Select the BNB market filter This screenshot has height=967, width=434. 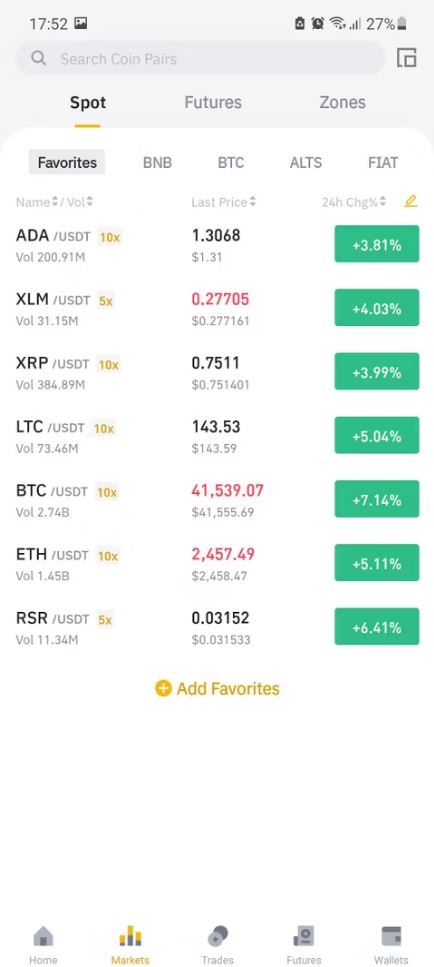pyautogui.click(x=157, y=163)
